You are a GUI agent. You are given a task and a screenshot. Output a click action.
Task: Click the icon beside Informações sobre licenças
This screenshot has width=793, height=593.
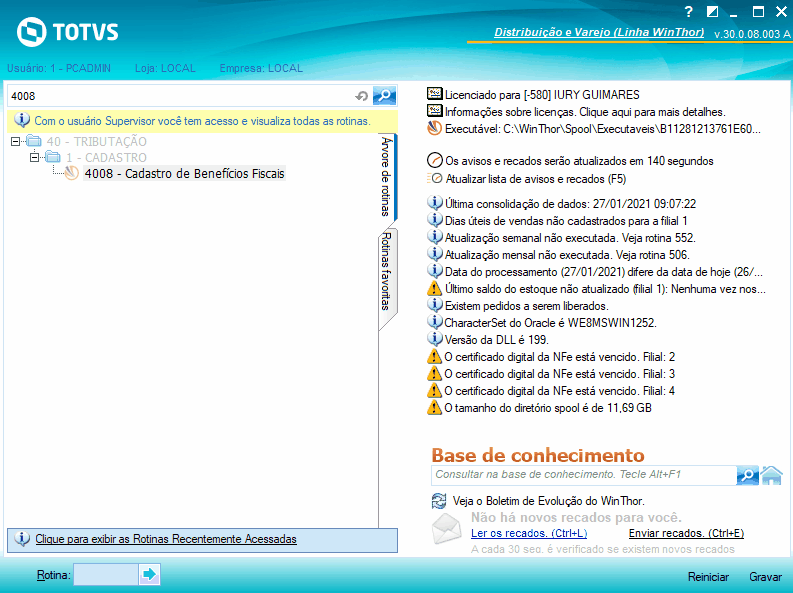(x=434, y=111)
